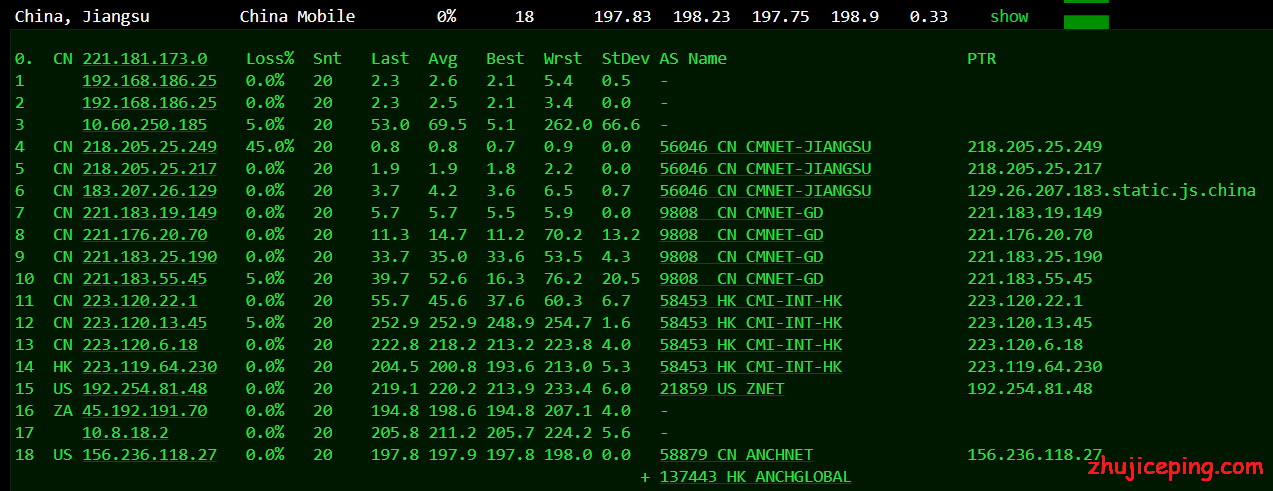Select the PTR value 223.119.64.230

pos(1035,367)
